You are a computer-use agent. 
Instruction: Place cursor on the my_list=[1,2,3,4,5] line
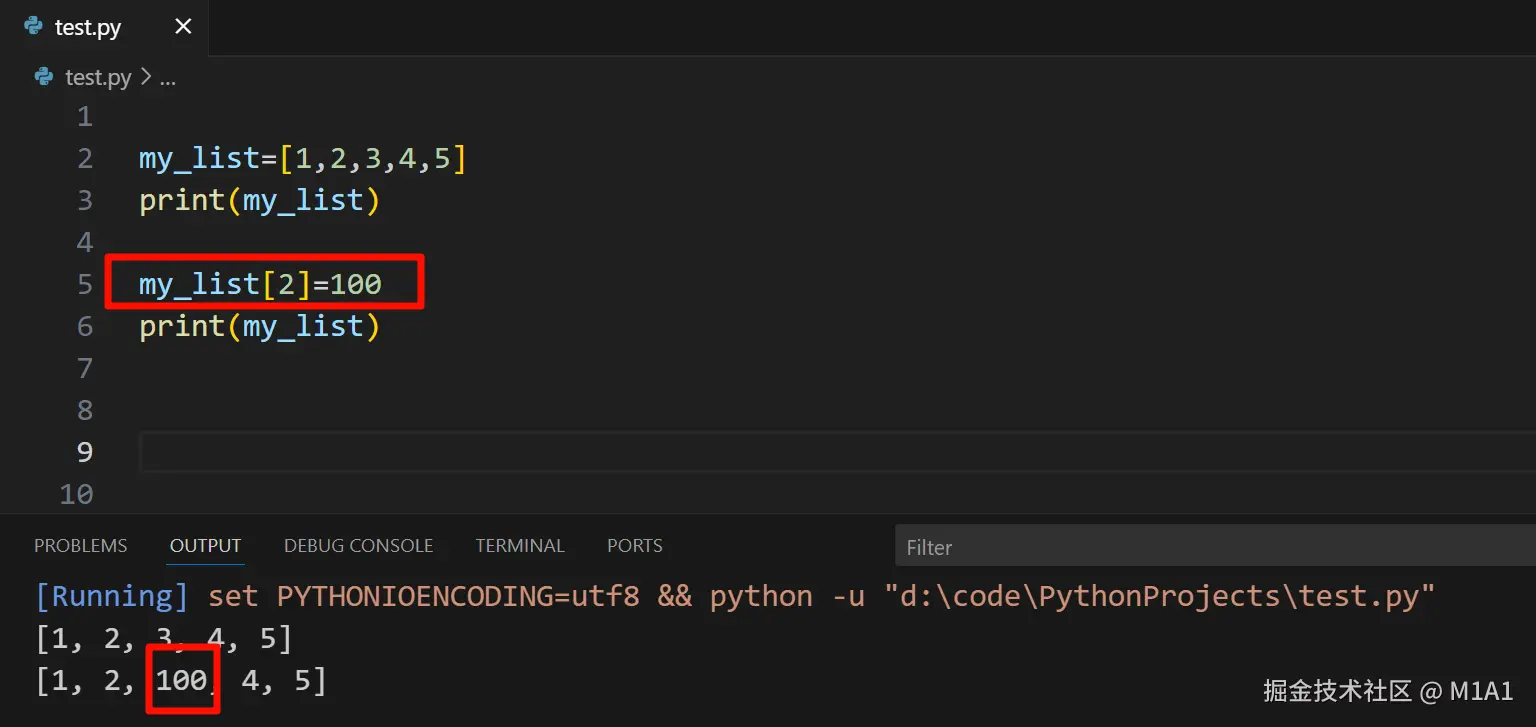click(x=302, y=159)
